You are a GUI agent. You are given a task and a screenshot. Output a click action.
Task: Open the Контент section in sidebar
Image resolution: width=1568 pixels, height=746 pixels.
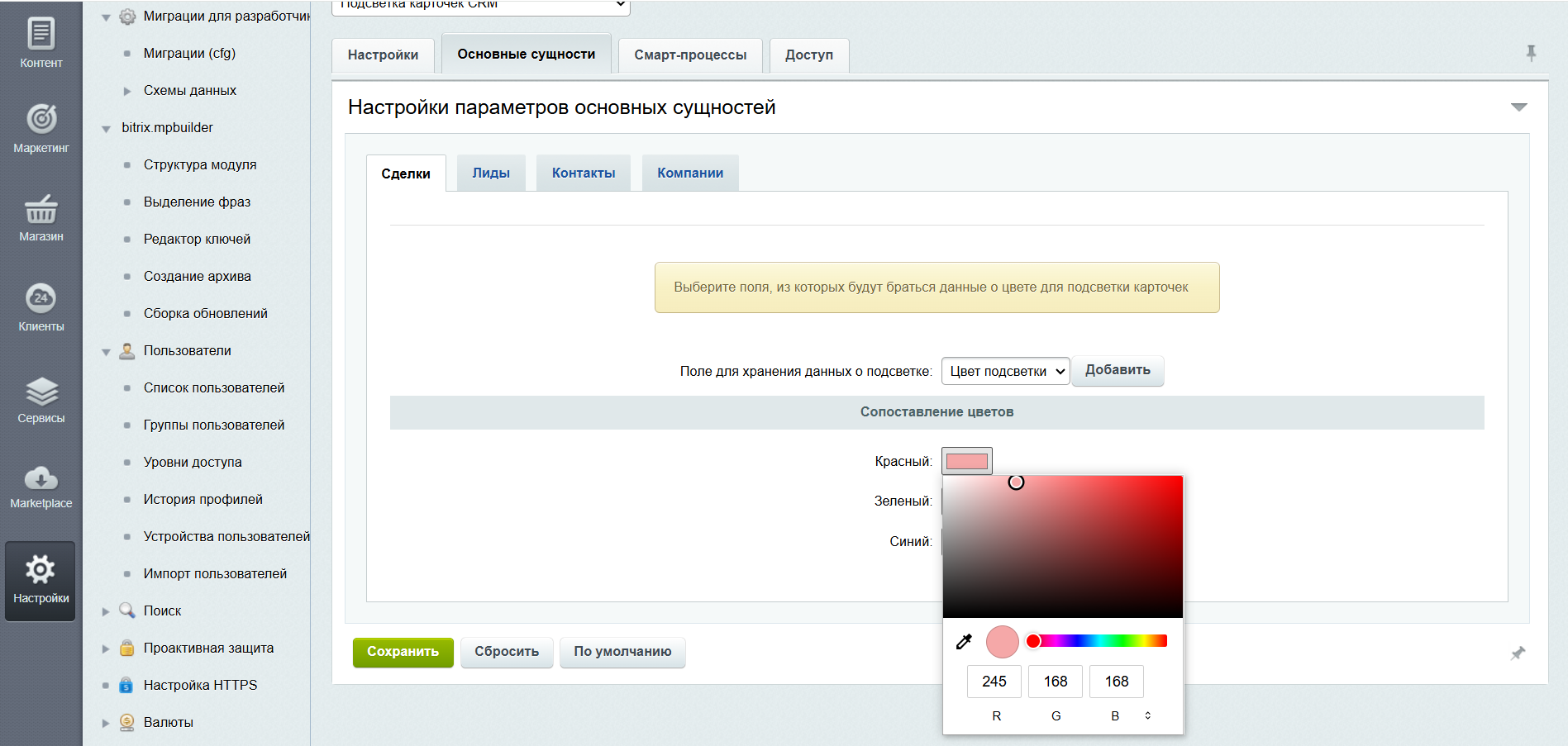pyautogui.click(x=41, y=43)
